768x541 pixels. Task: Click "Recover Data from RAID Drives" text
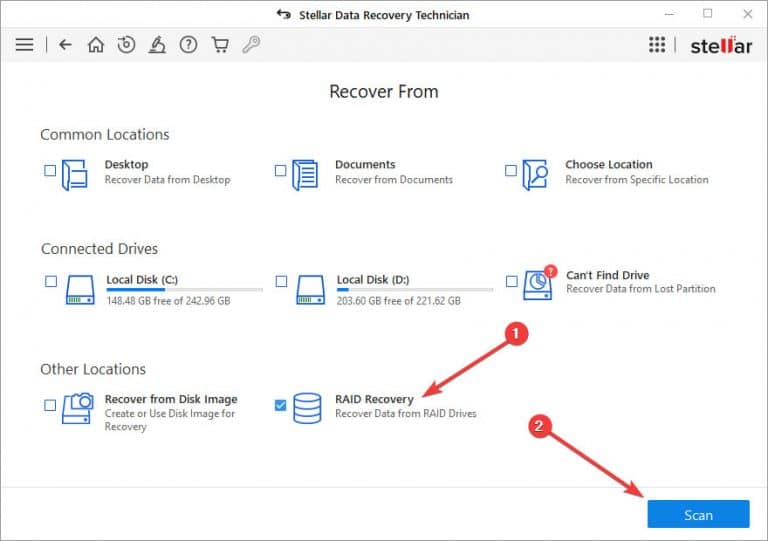click(406, 414)
